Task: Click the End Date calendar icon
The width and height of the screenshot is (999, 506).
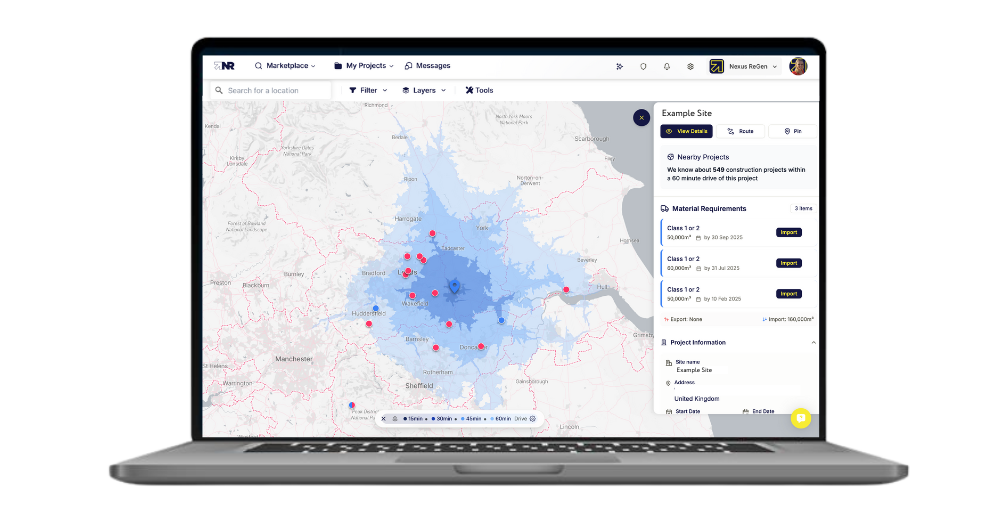Action: pyautogui.click(x=745, y=412)
